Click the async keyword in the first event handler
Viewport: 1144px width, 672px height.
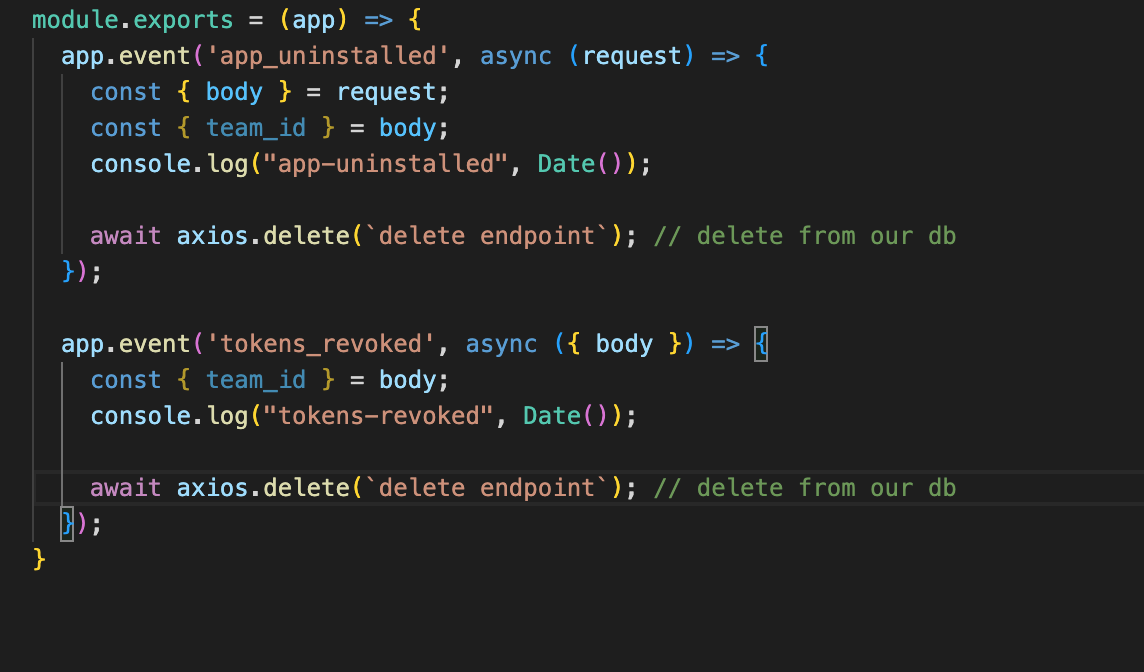tap(516, 55)
